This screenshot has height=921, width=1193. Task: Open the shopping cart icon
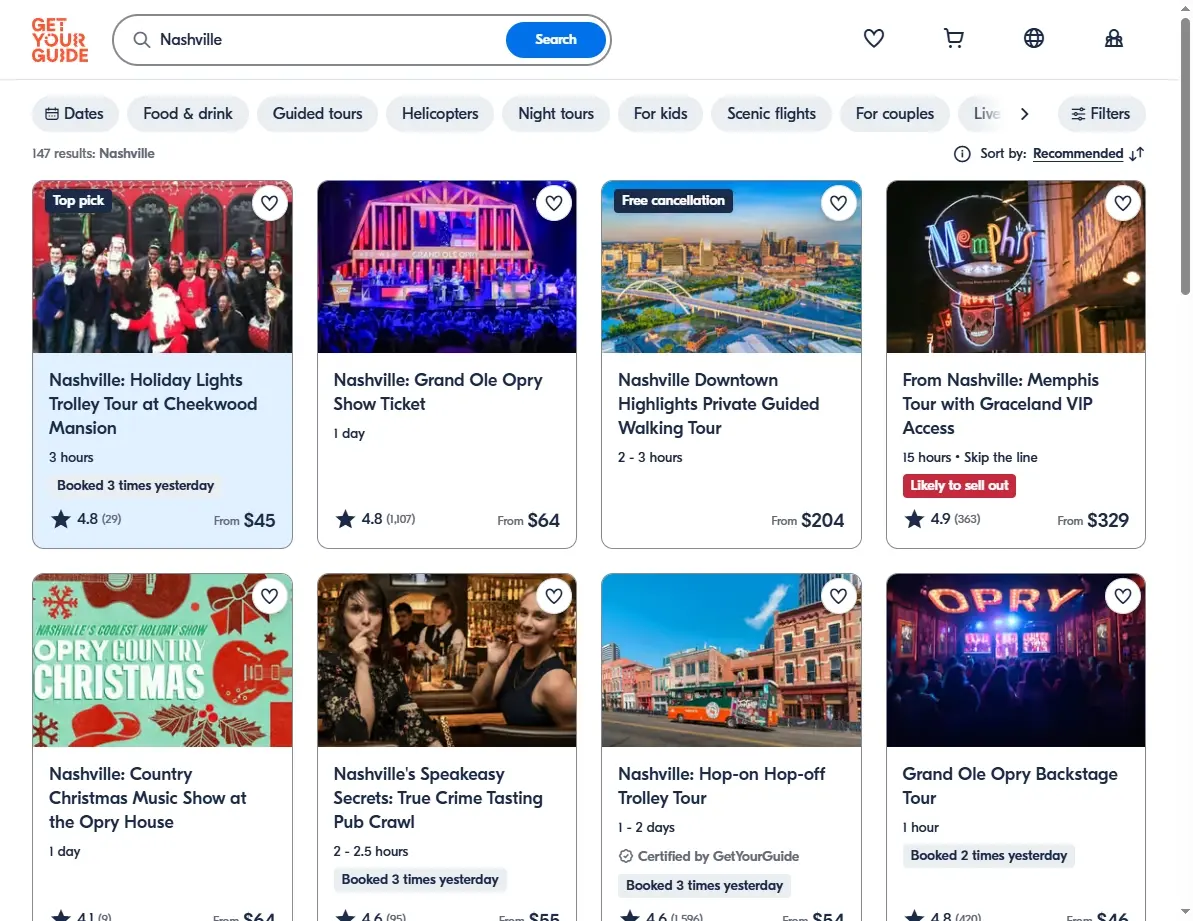tap(953, 38)
